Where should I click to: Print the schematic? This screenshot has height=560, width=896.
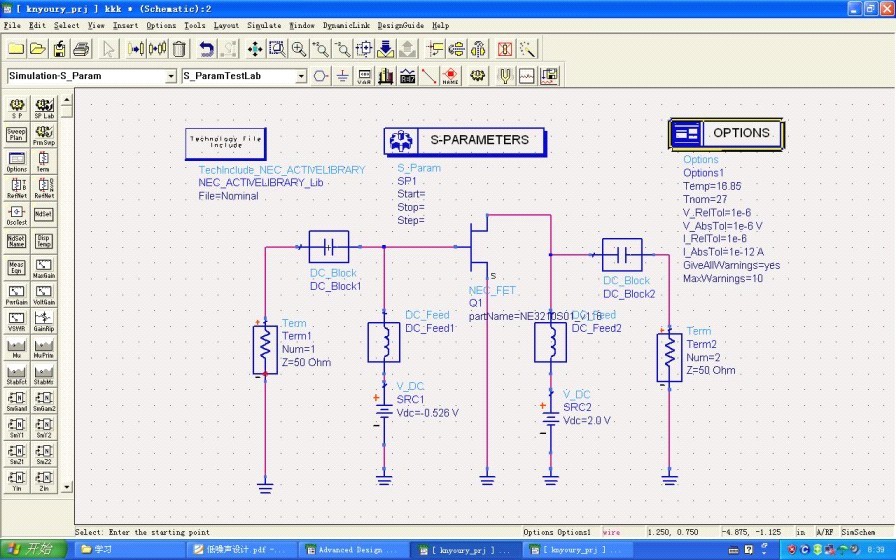click(x=81, y=49)
